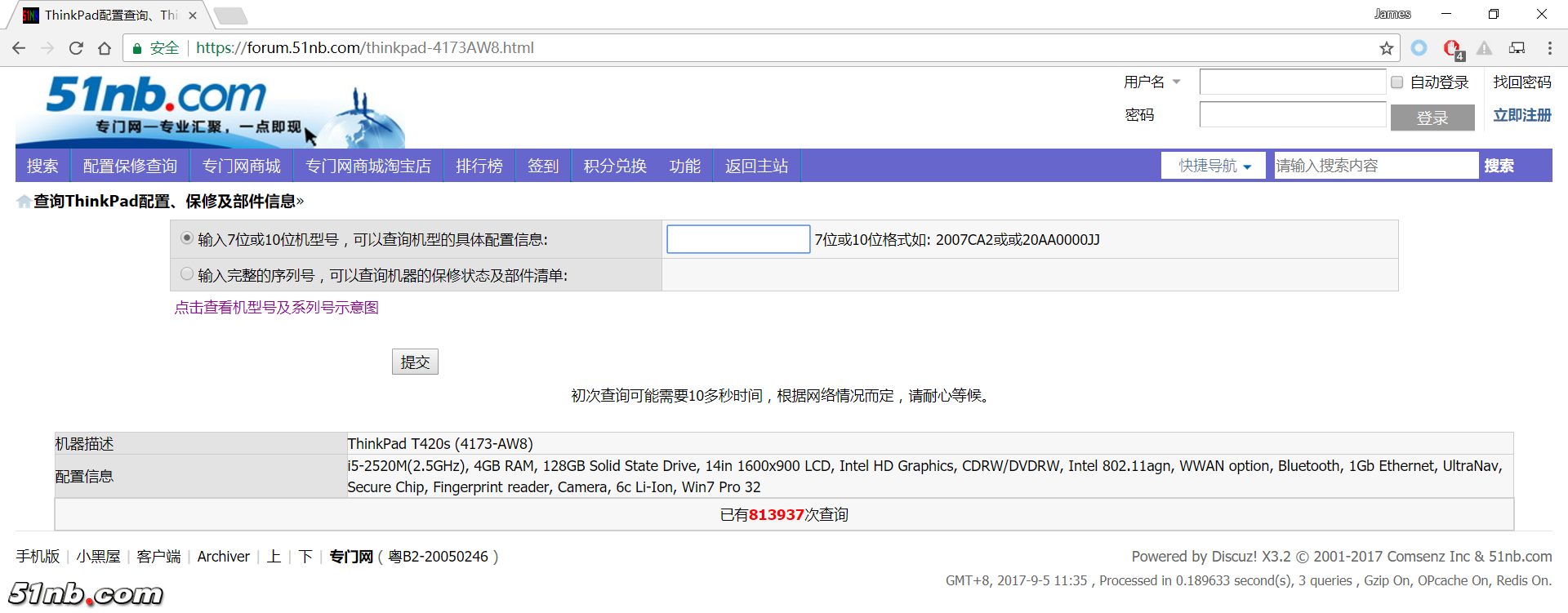View secure site info padlock

[137, 48]
